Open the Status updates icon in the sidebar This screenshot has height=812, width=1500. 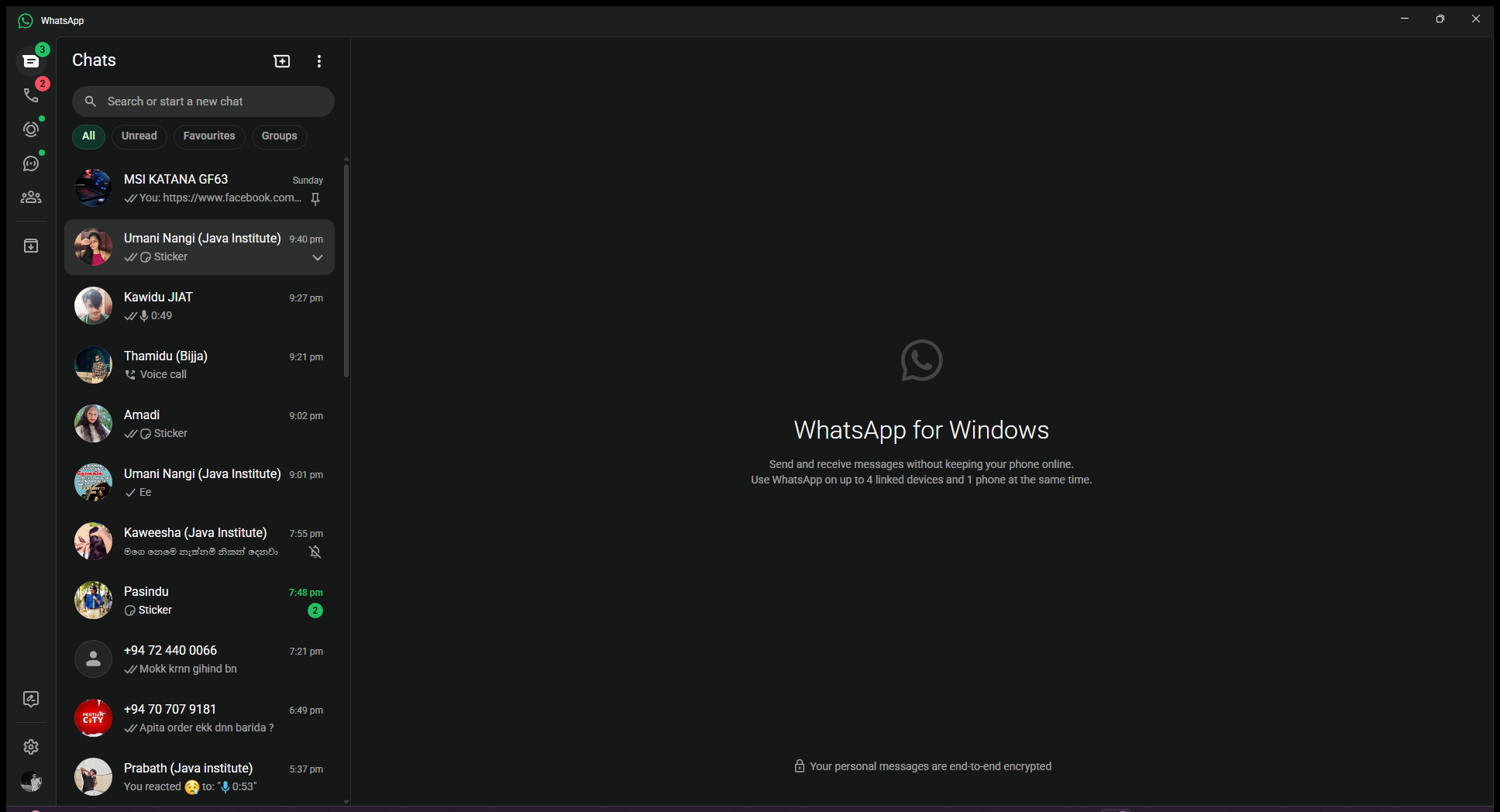coord(31,129)
